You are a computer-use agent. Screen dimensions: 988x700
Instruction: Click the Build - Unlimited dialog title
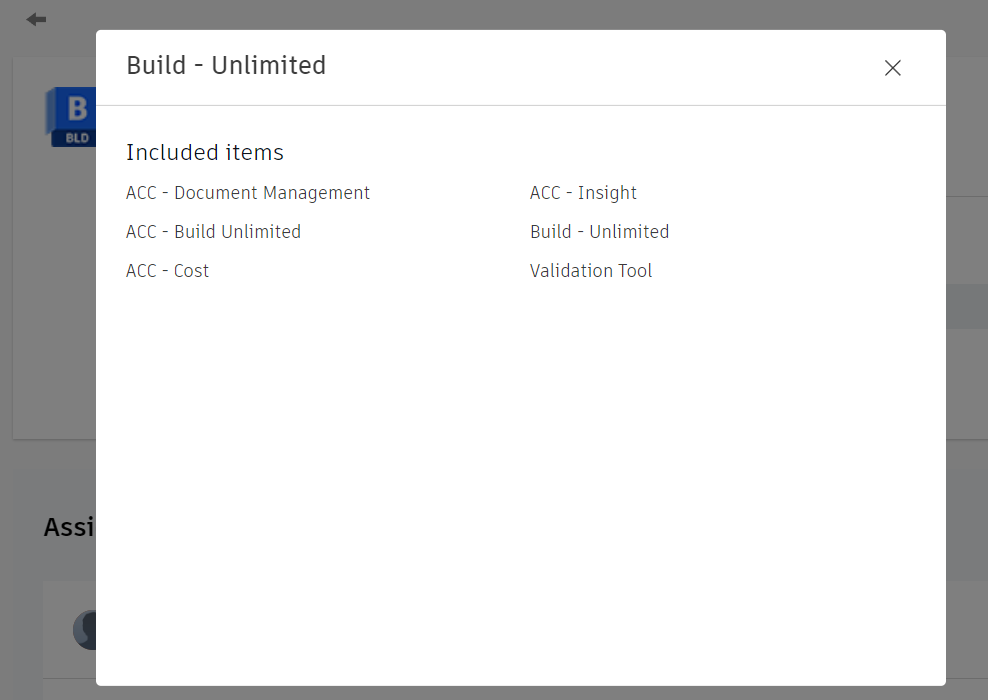pyautogui.click(x=226, y=66)
